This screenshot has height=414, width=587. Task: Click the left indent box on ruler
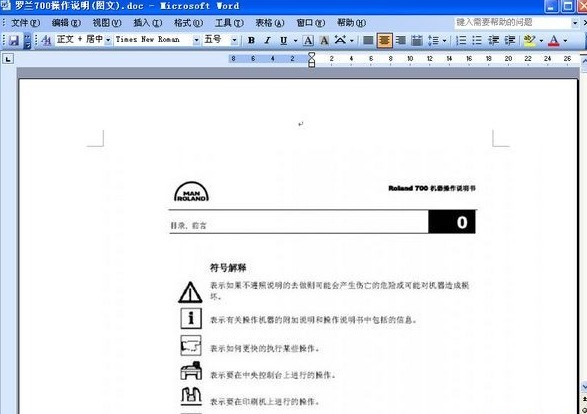pos(311,65)
